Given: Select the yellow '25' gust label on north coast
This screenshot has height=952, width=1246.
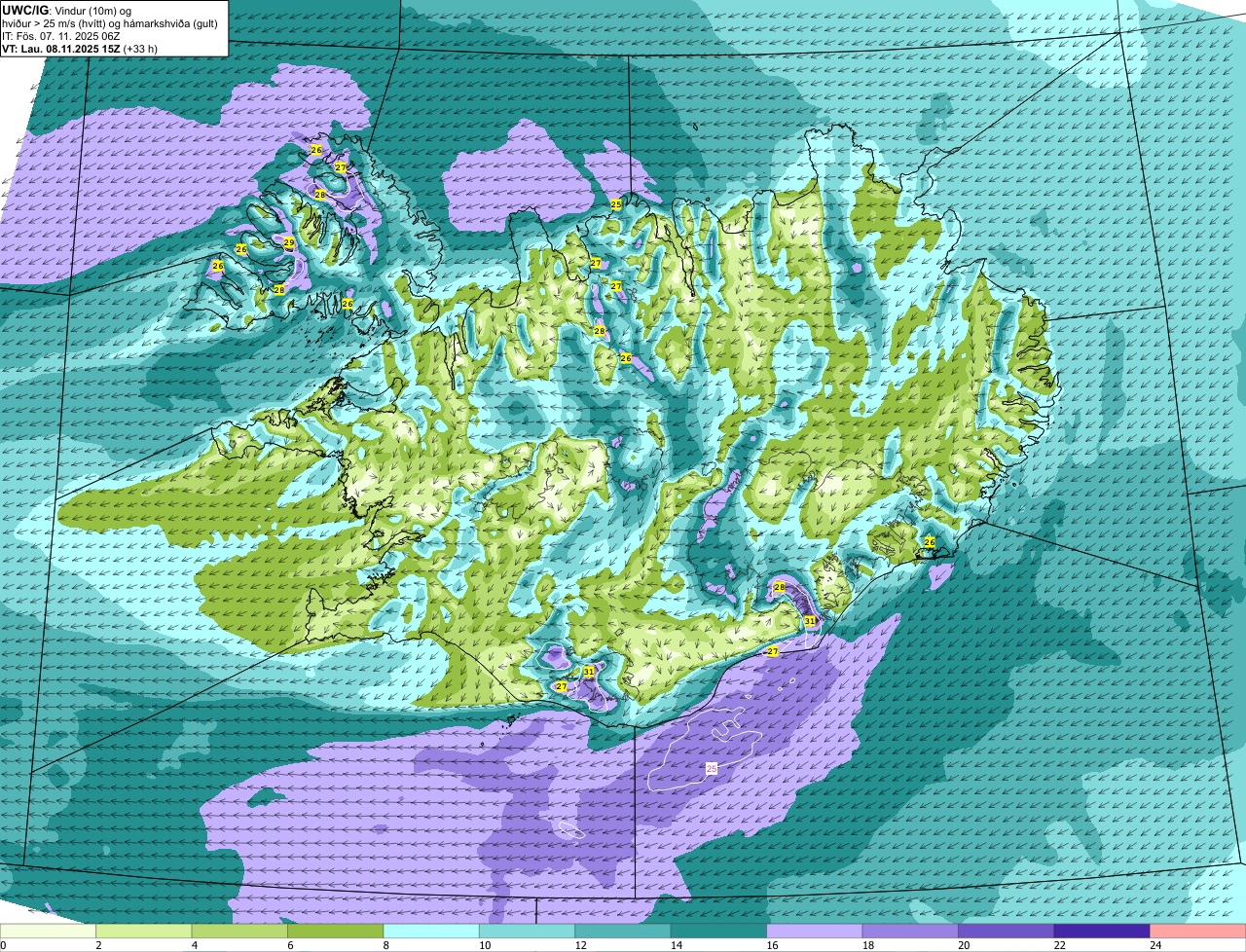Looking at the screenshot, I should pos(616,204).
